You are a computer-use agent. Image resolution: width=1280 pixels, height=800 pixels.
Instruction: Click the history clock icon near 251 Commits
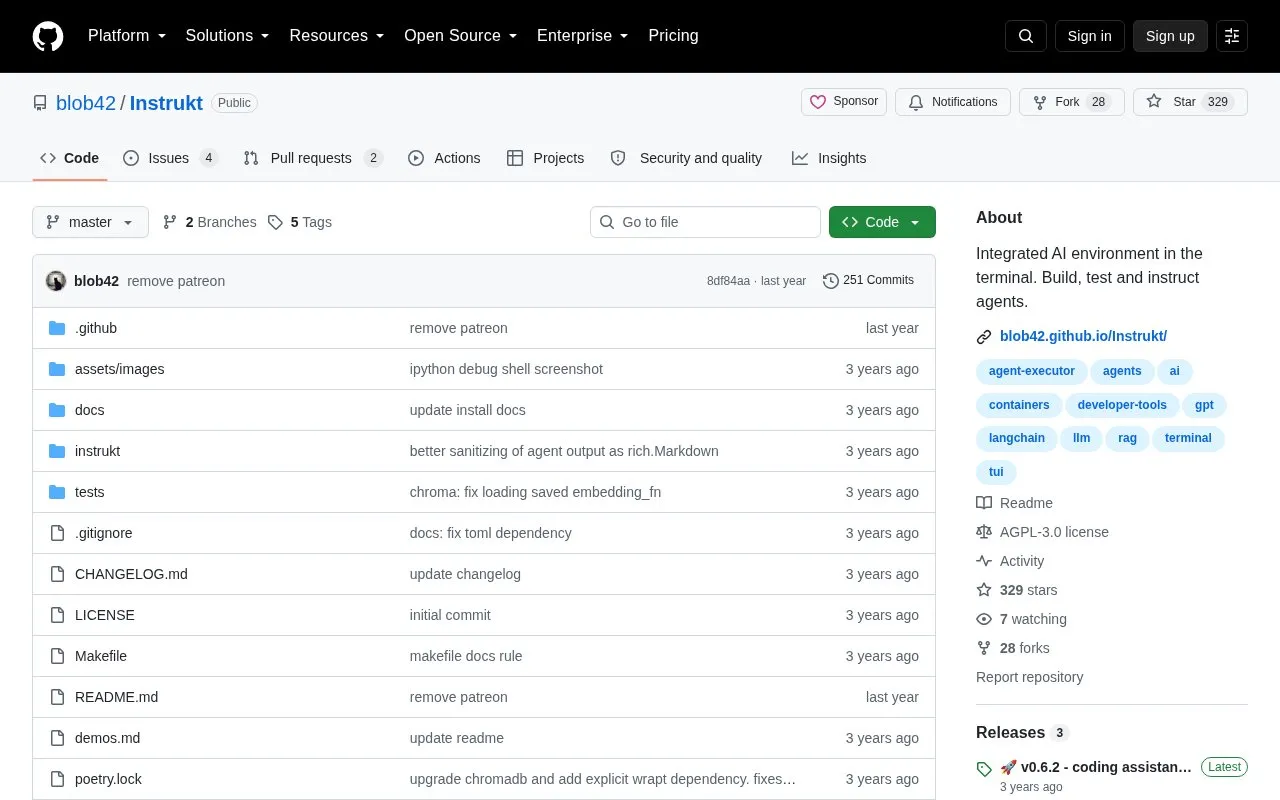tap(830, 281)
